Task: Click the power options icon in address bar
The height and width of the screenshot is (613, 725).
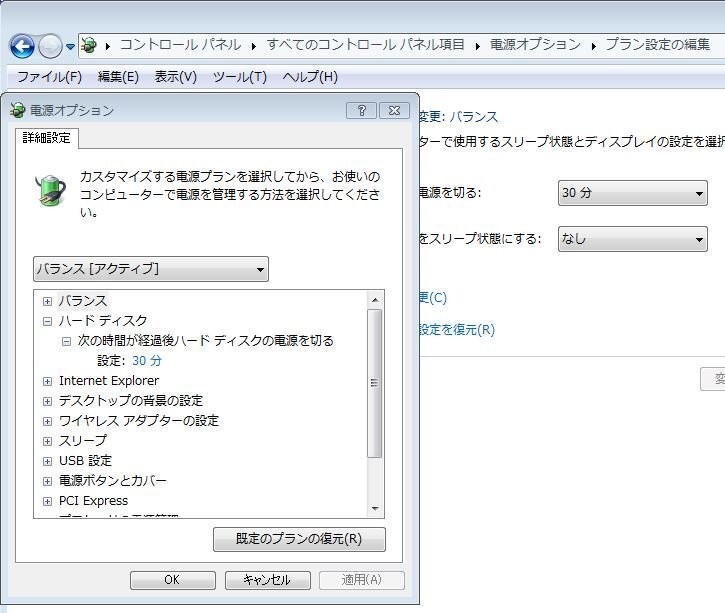Action: click(x=89, y=45)
